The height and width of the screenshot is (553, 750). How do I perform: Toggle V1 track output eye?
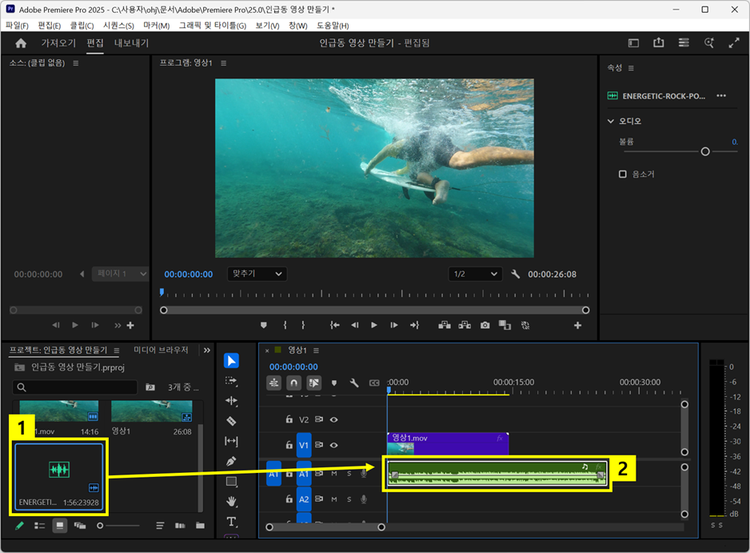334,445
